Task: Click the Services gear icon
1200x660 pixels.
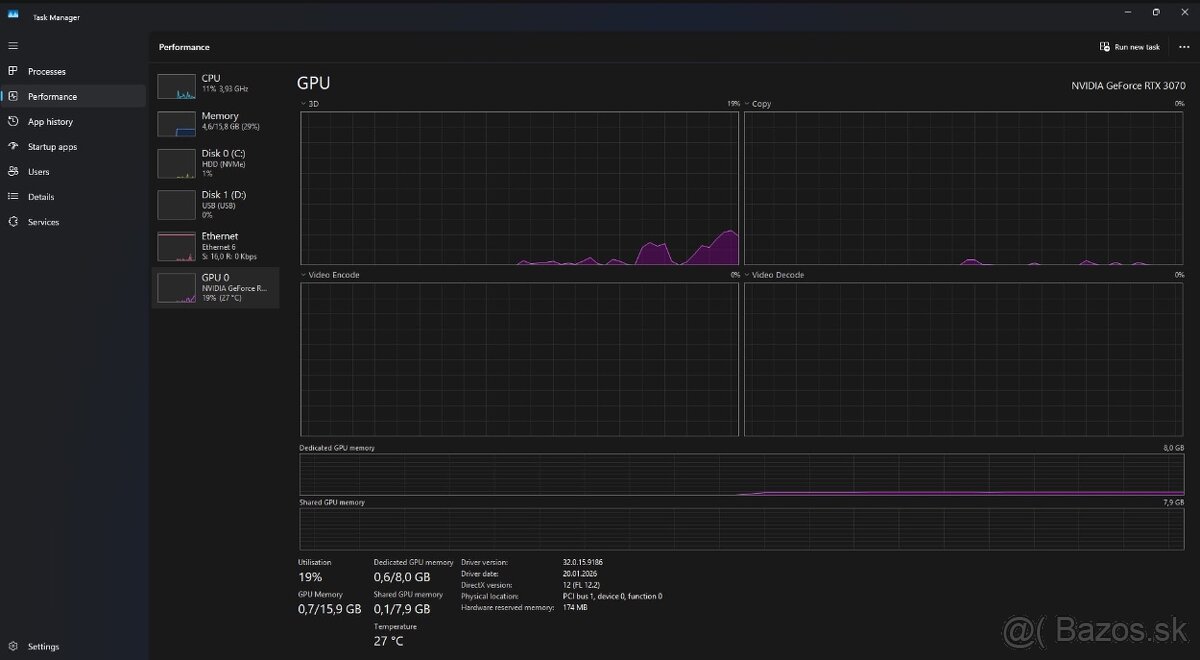Action: tap(13, 222)
